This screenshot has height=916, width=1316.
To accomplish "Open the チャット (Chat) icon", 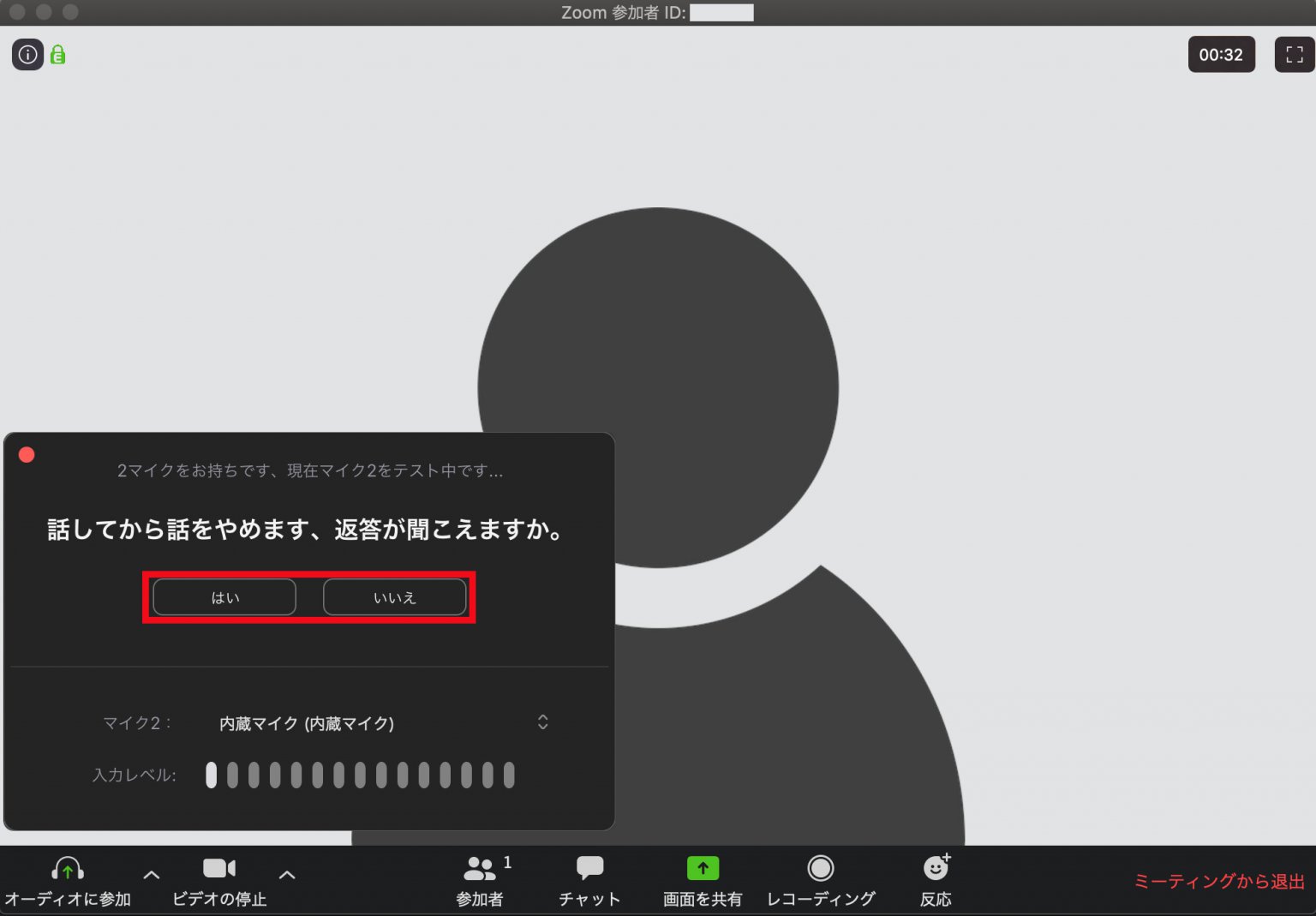I will [589, 869].
